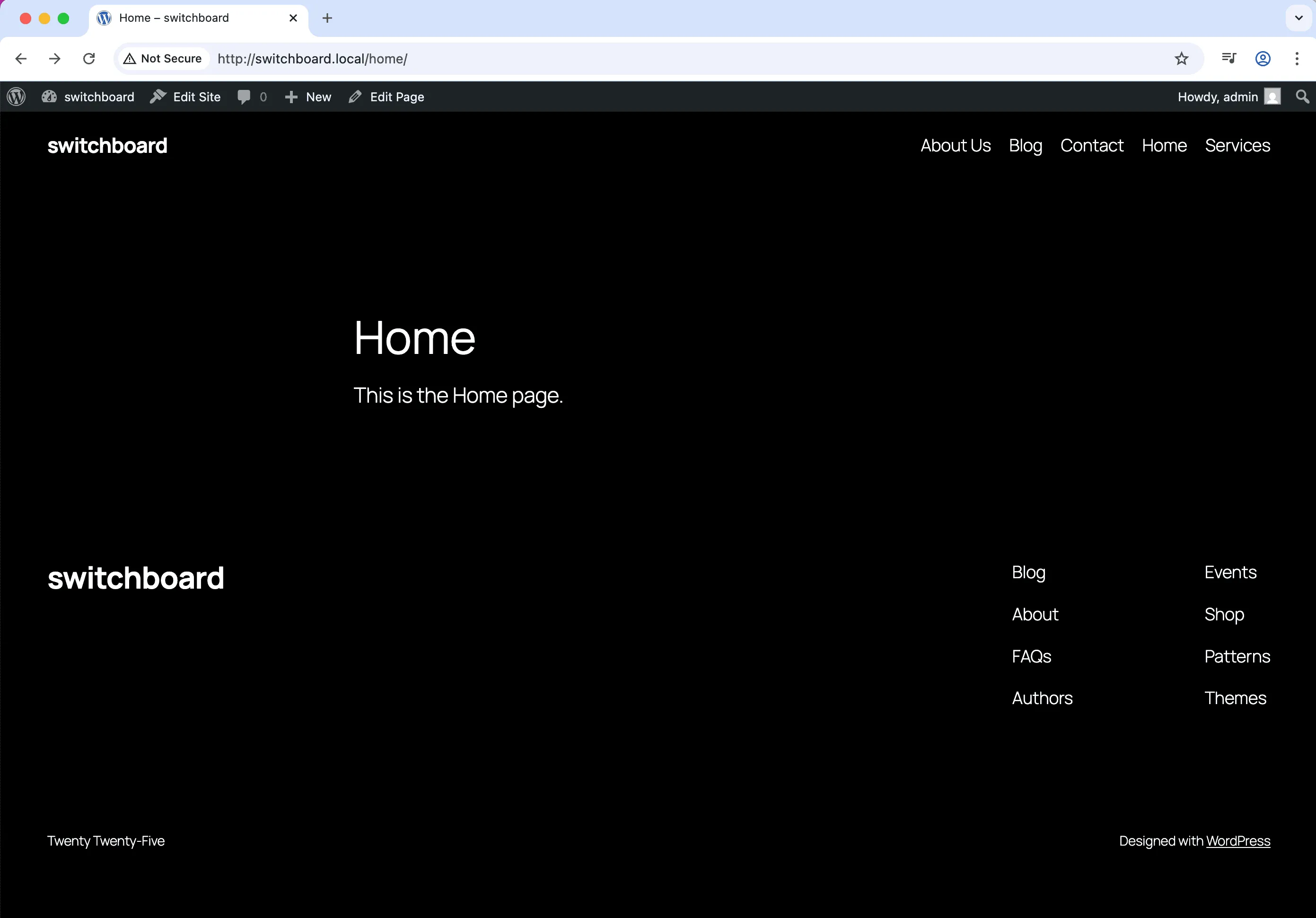1316x918 pixels.
Task: Click the pencil icon next to Edit Page
Action: pyautogui.click(x=355, y=97)
